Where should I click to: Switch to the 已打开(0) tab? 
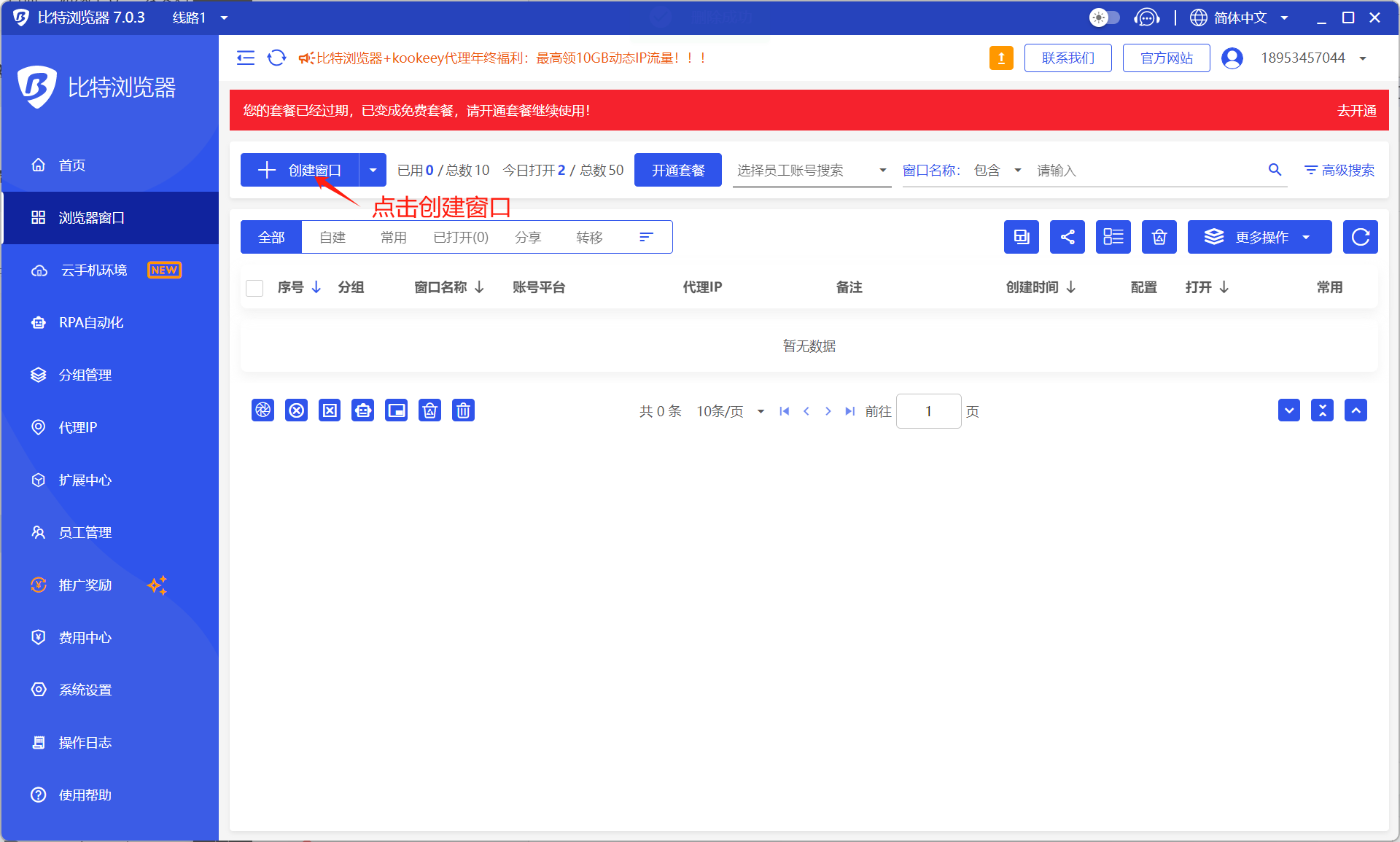tap(460, 237)
